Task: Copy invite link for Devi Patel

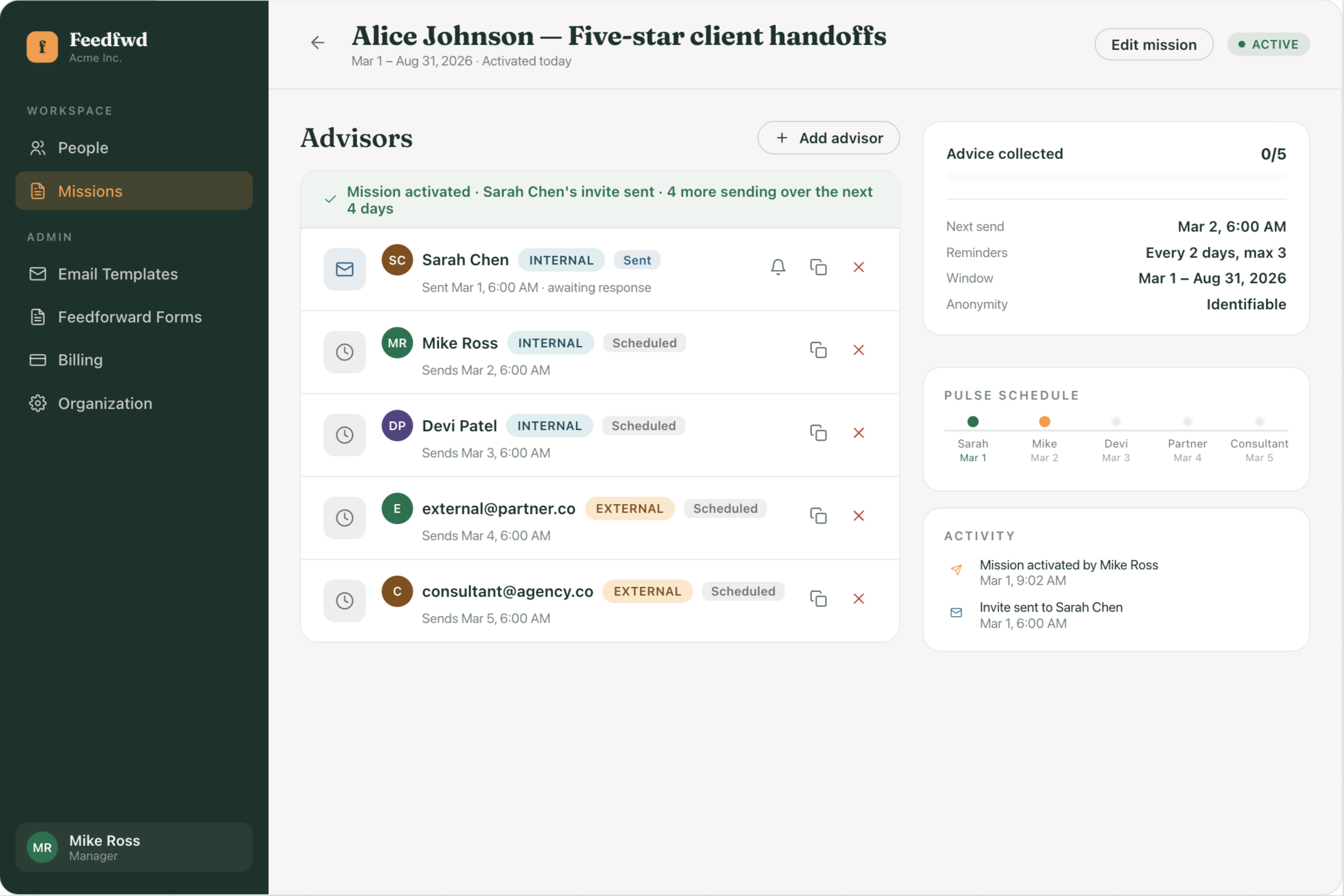Action: pos(818,432)
